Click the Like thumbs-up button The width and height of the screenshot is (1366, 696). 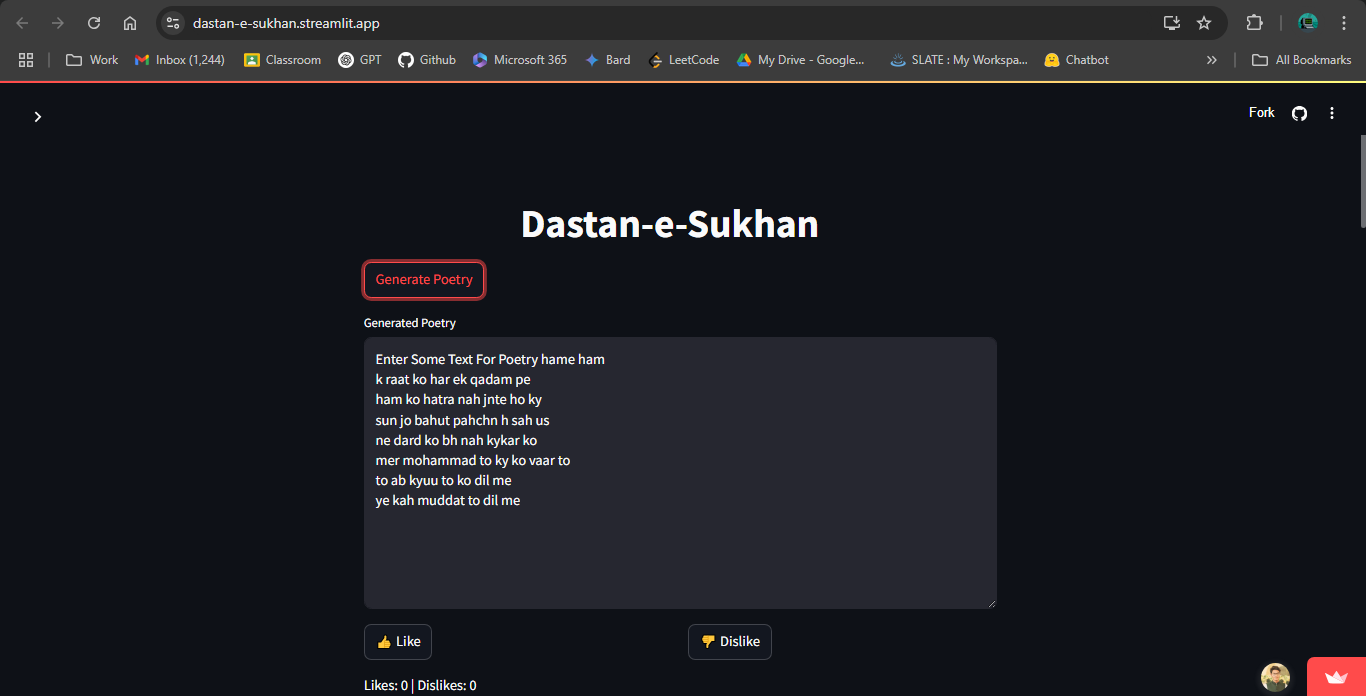point(397,641)
